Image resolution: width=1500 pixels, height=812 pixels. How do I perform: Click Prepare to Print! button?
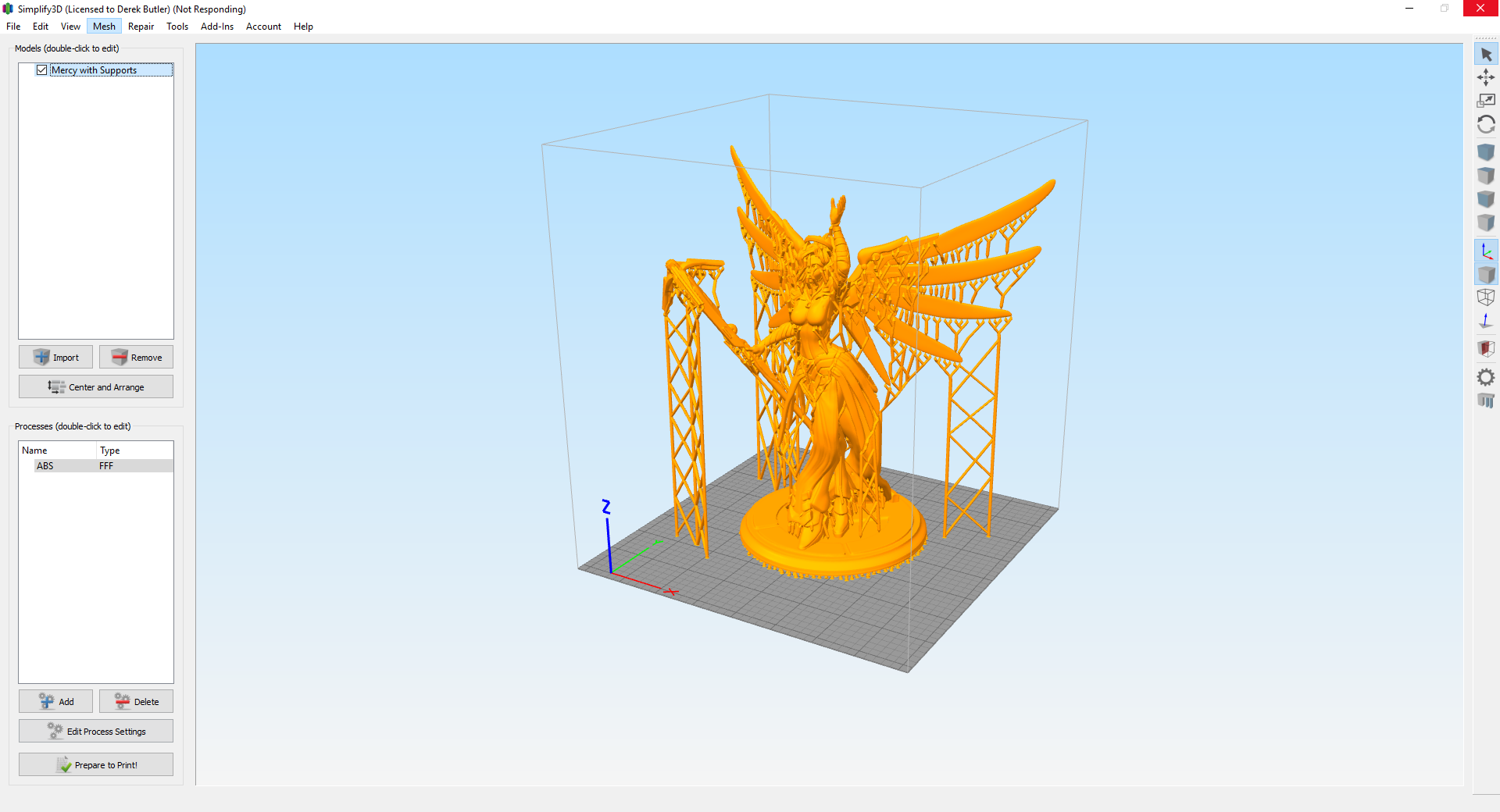96,764
